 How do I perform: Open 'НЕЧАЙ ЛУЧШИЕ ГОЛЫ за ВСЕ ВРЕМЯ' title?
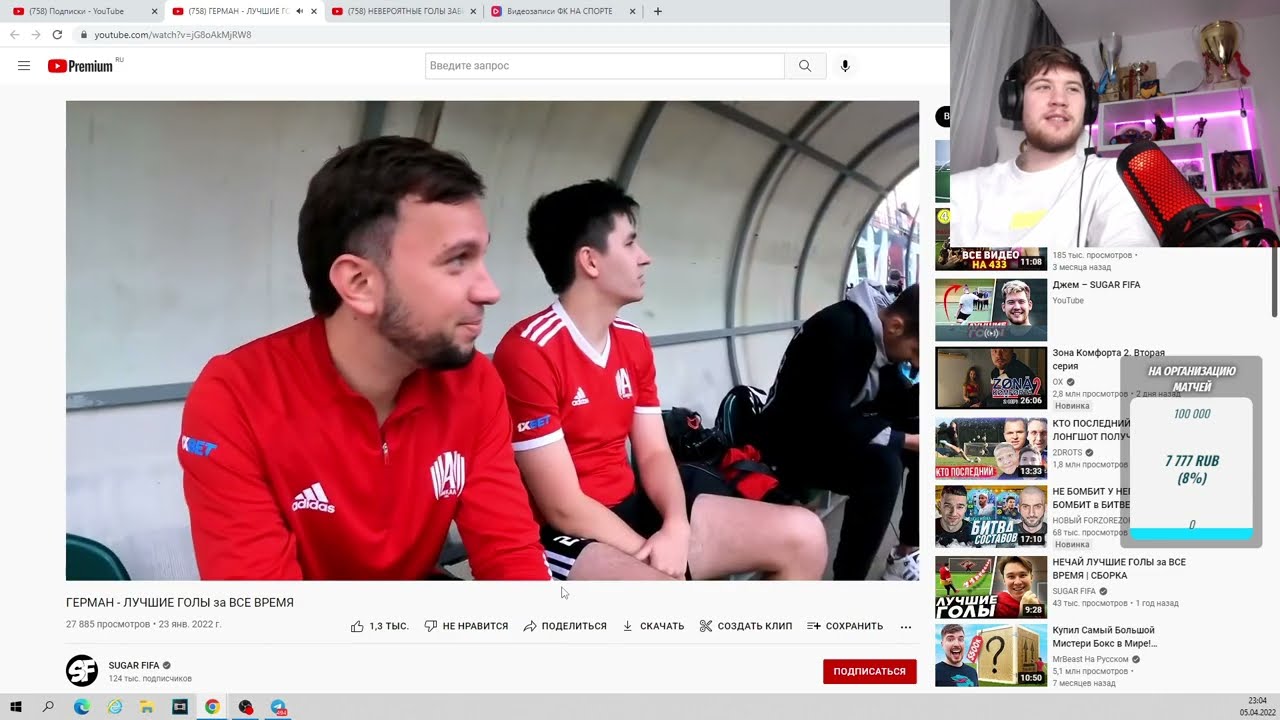1118,569
